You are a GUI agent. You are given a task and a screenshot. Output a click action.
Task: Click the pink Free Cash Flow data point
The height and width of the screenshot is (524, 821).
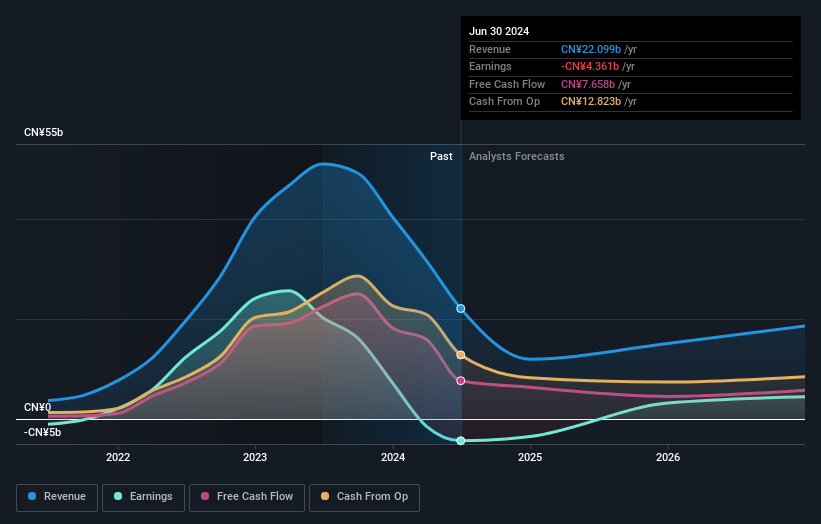click(461, 381)
